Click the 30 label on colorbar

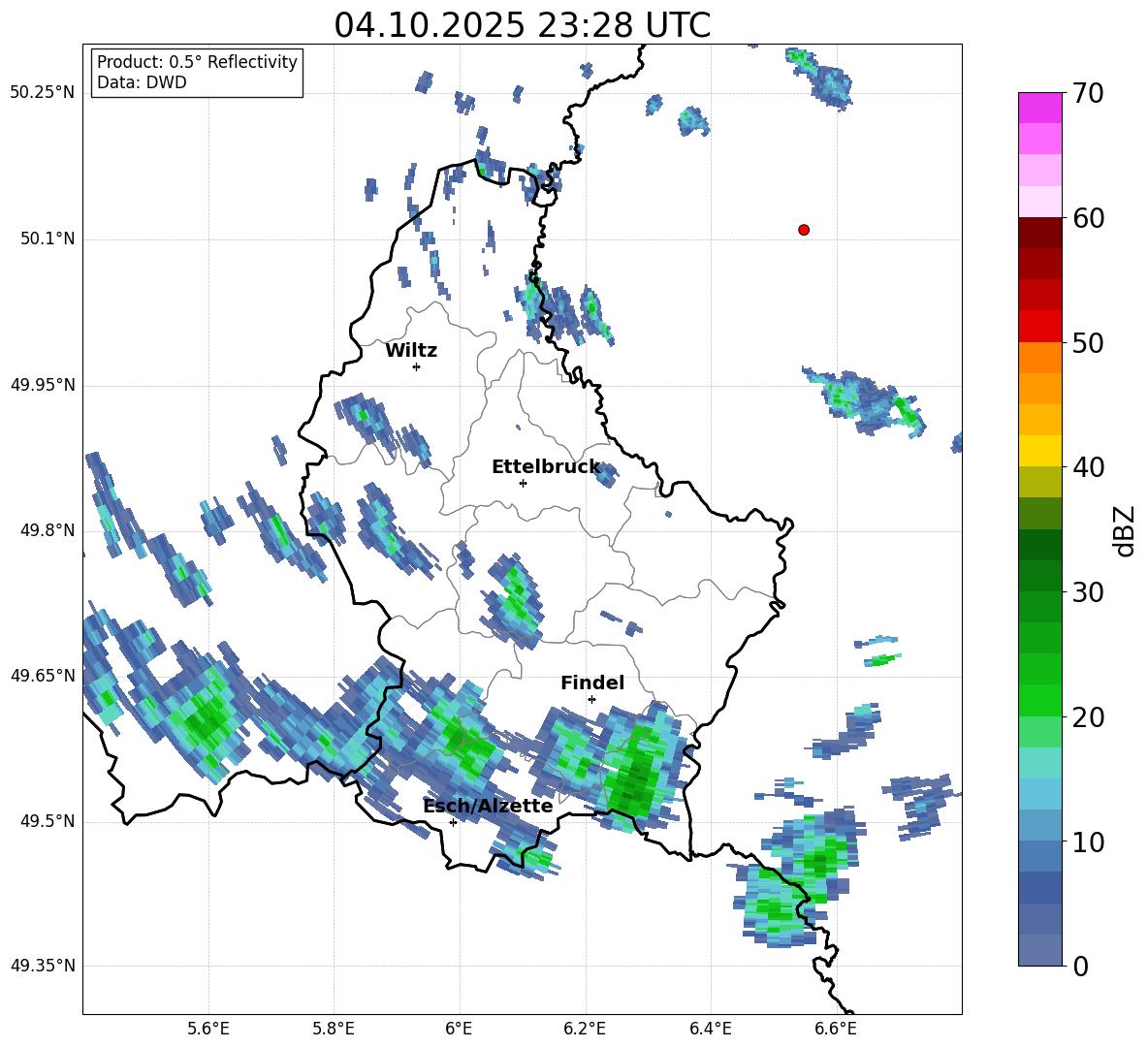(x=1087, y=592)
